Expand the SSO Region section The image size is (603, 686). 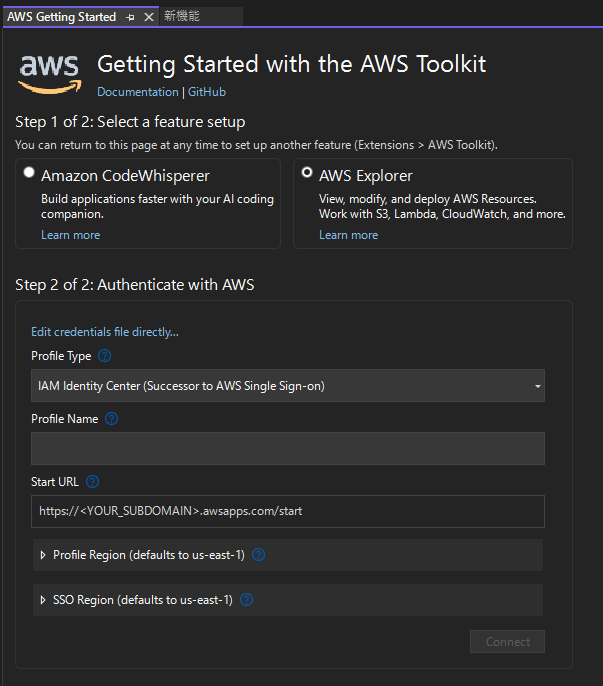pyautogui.click(x=43, y=600)
